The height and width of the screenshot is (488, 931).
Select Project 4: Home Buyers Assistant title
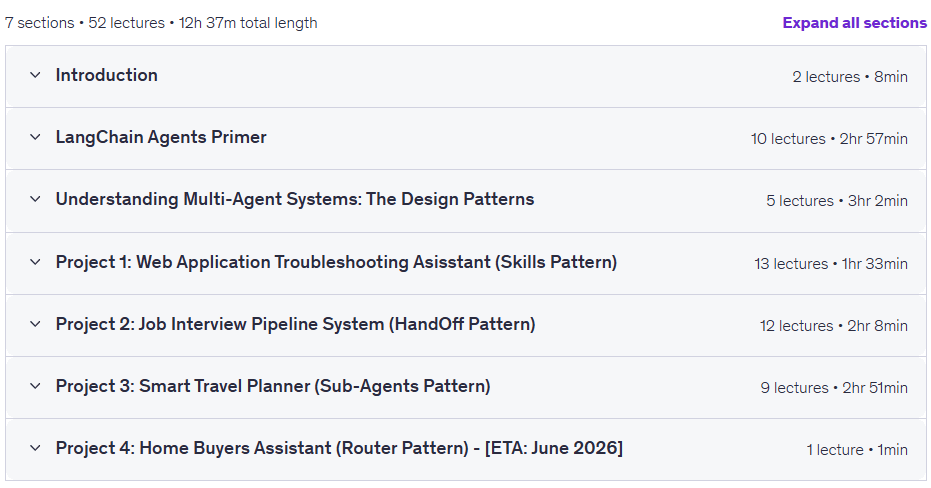(339, 448)
